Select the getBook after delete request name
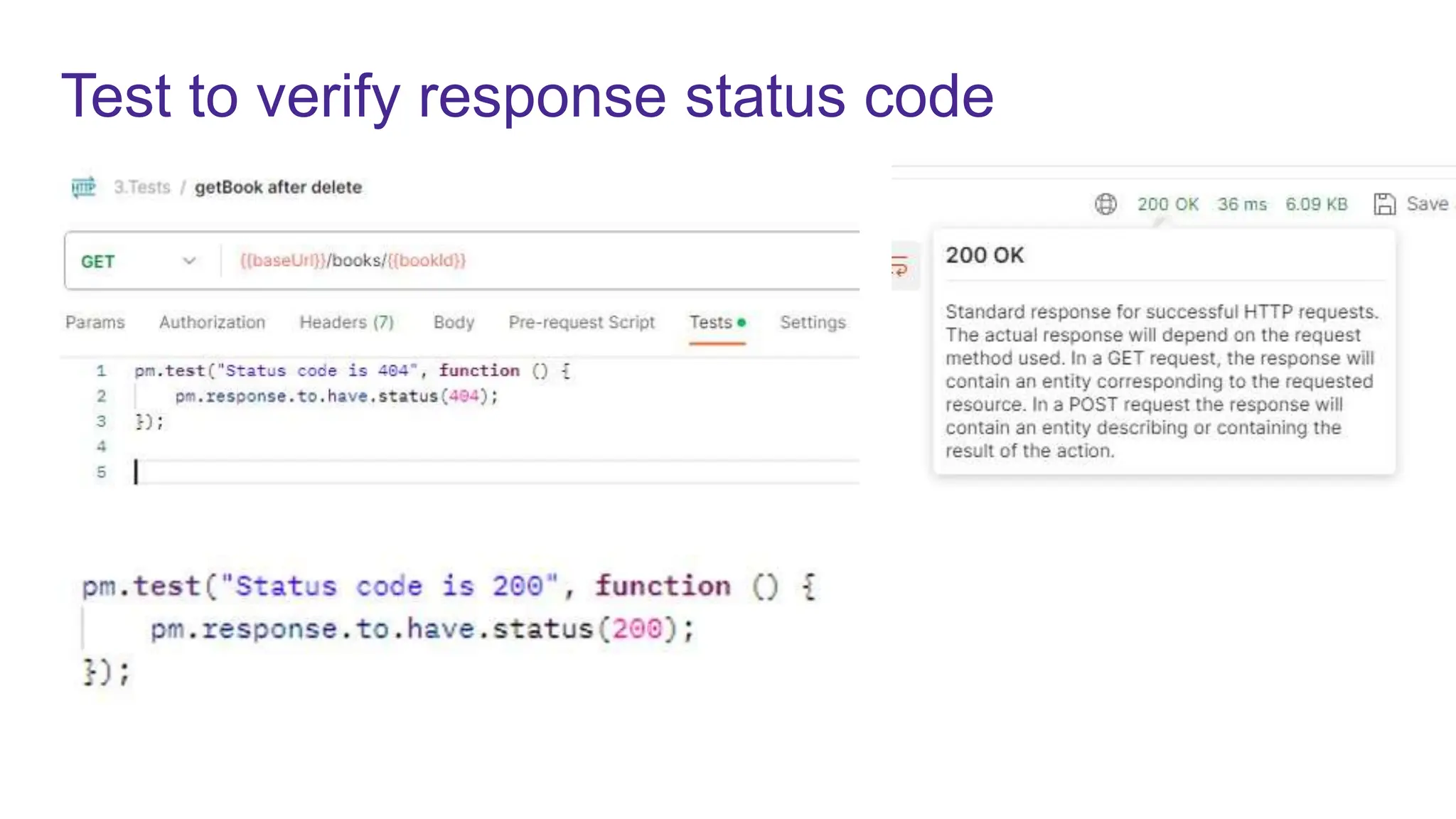 click(x=278, y=187)
